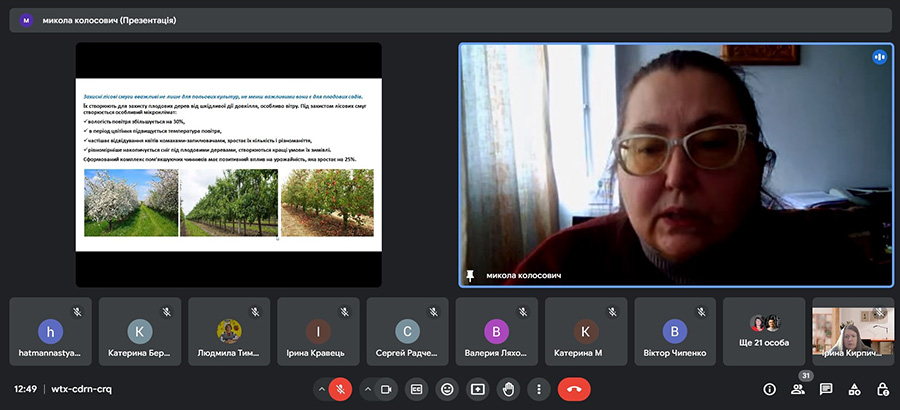Click the микола колосович (Презентація) header bar

click(450, 20)
